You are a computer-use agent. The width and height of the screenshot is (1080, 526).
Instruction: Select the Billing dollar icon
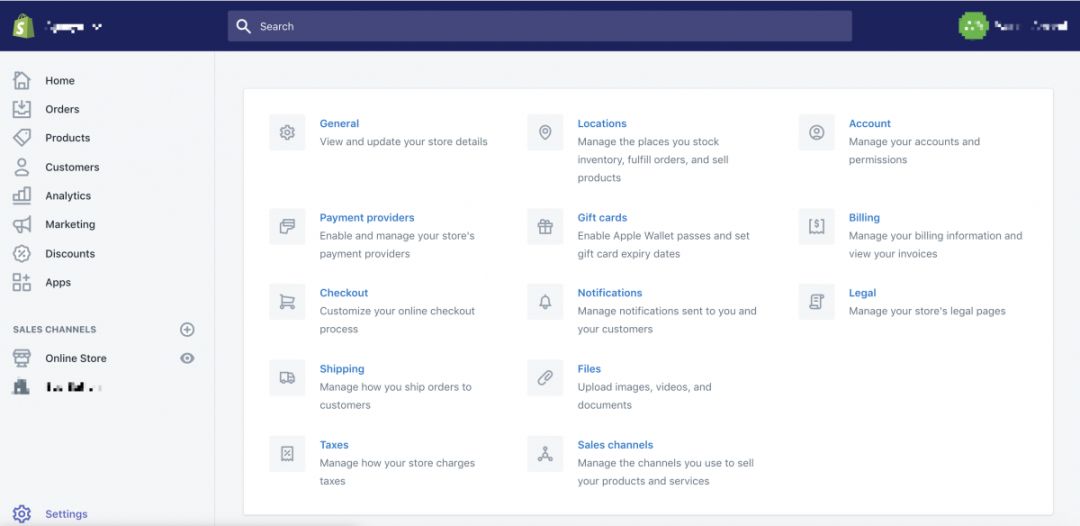[x=816, y=227]
